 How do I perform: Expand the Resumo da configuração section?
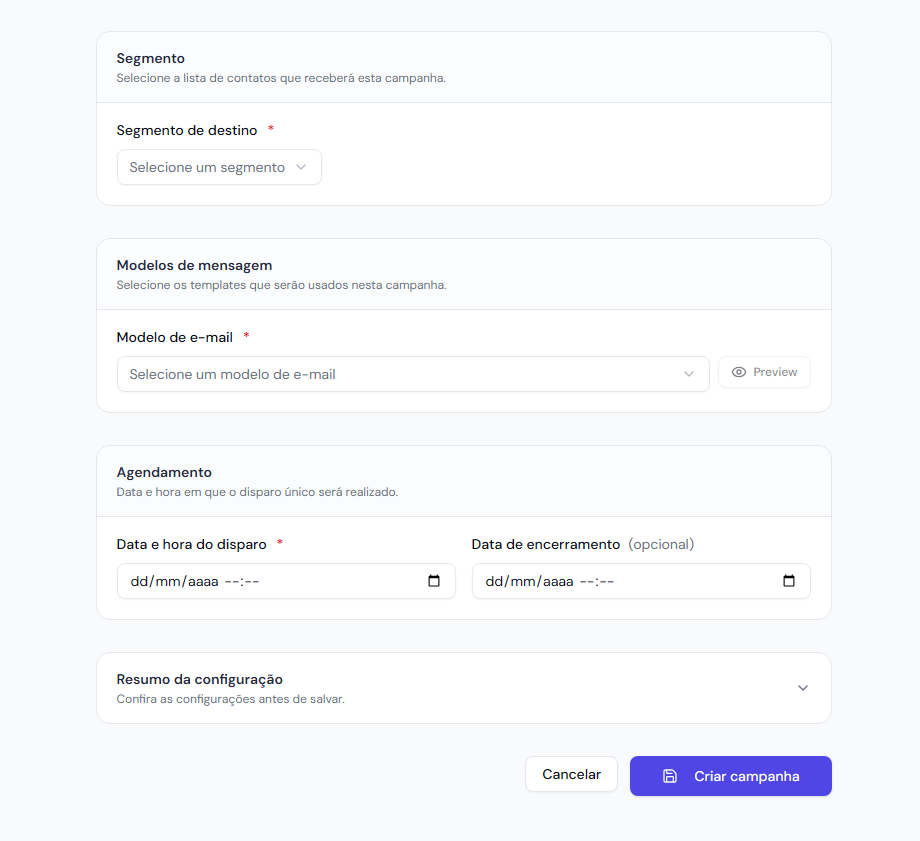pos(463,688)
